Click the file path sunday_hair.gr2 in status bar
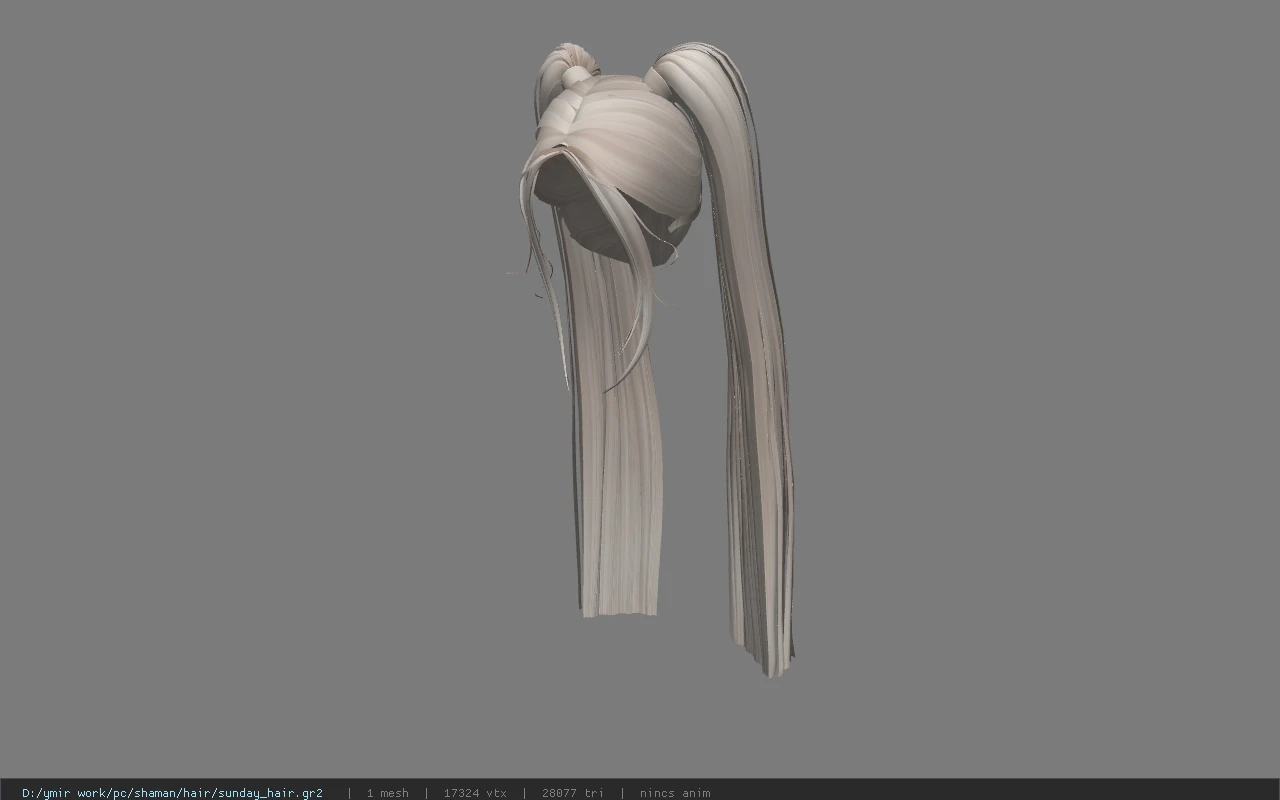 tap(172, 793)
